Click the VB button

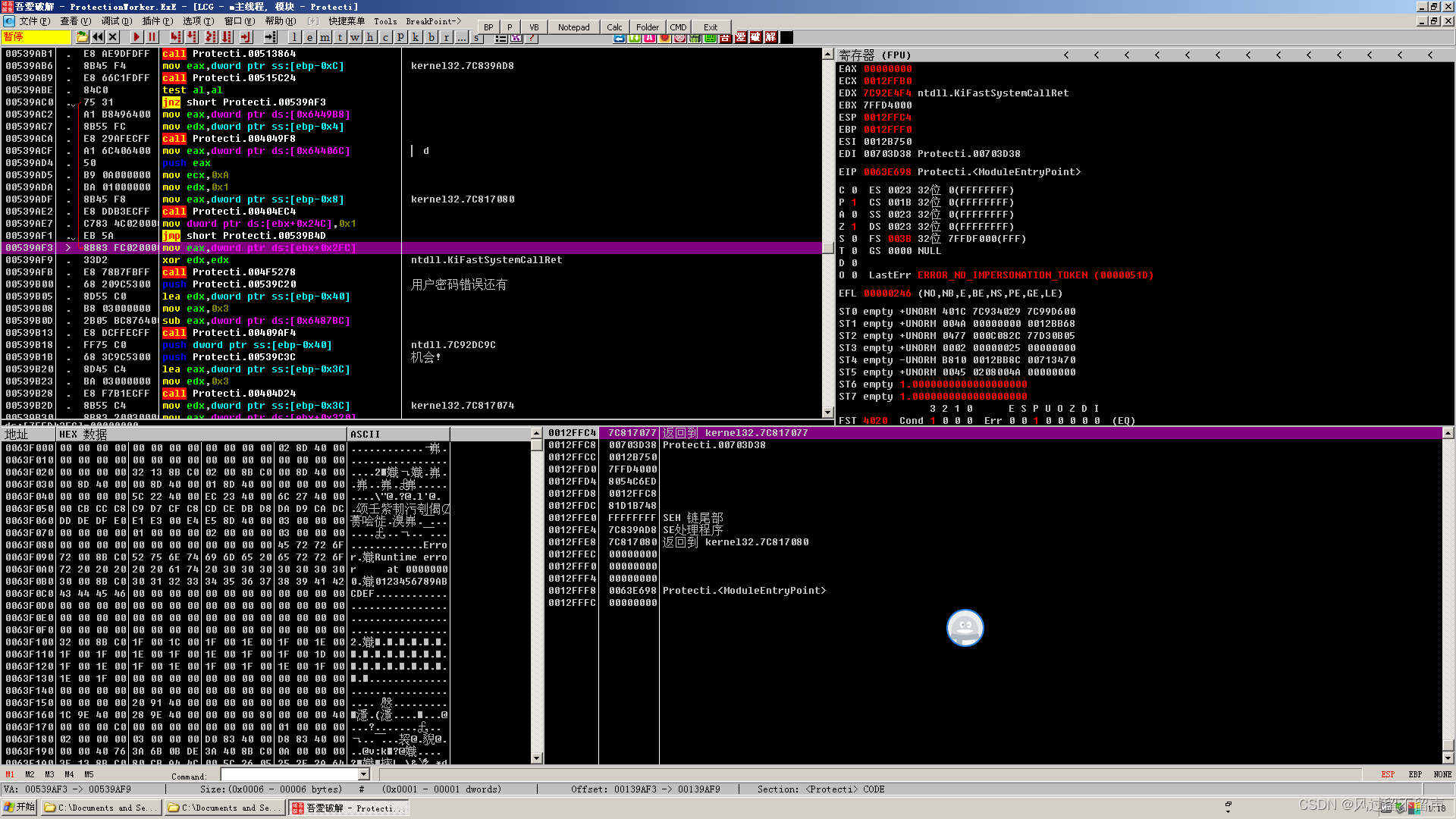click(x=534, y=27)
